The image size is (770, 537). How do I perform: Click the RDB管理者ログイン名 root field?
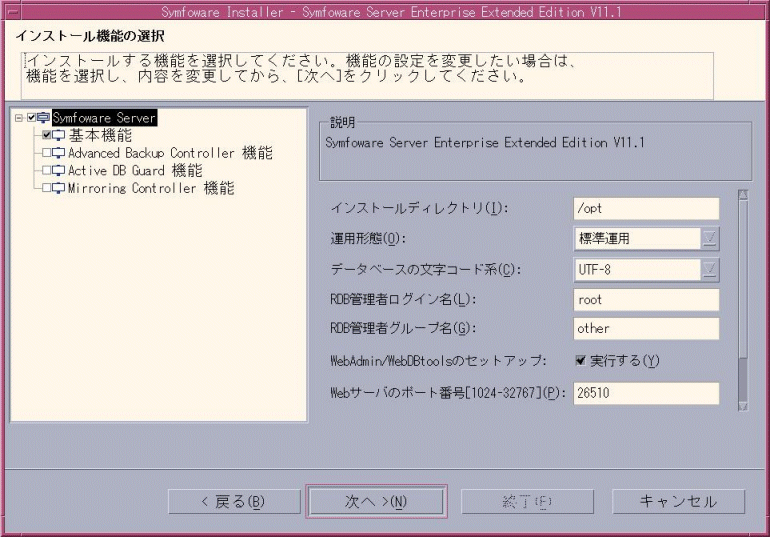[646, 300]
